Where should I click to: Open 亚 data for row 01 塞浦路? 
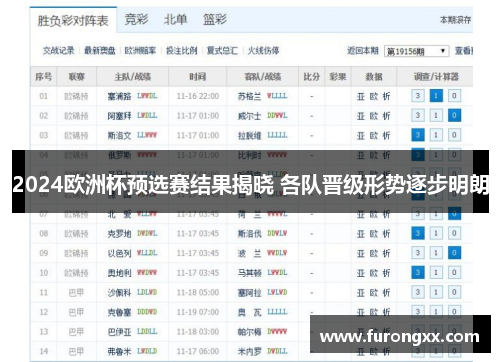[x=361, y=97]
